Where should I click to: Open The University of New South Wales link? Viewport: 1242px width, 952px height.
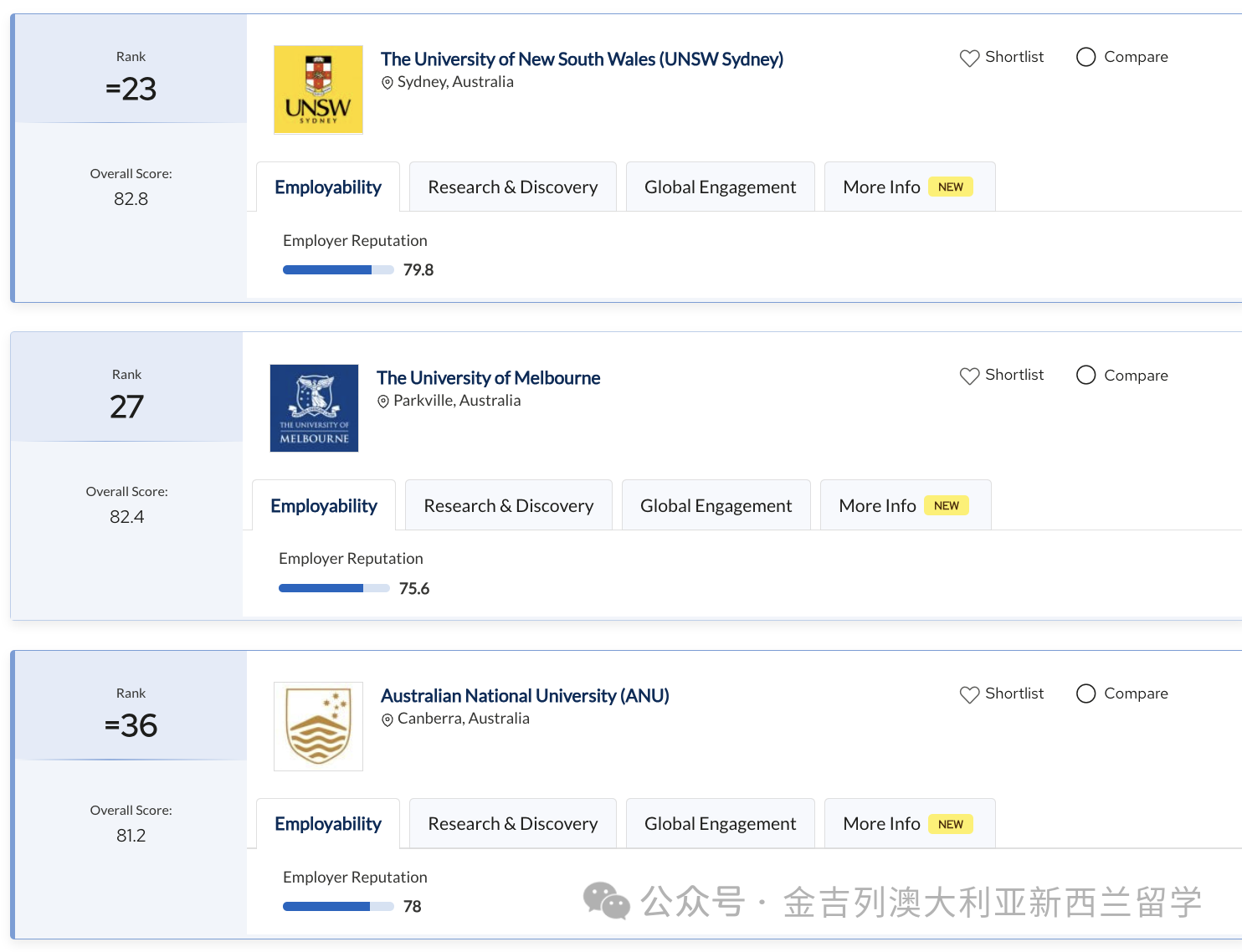[x=582, y=59]
